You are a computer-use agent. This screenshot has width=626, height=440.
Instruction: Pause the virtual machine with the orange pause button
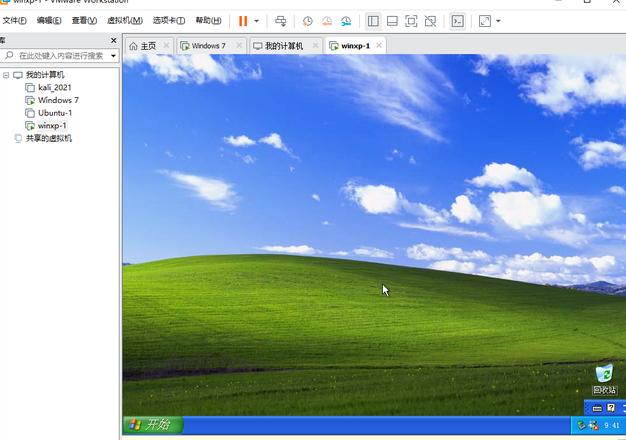243,21
